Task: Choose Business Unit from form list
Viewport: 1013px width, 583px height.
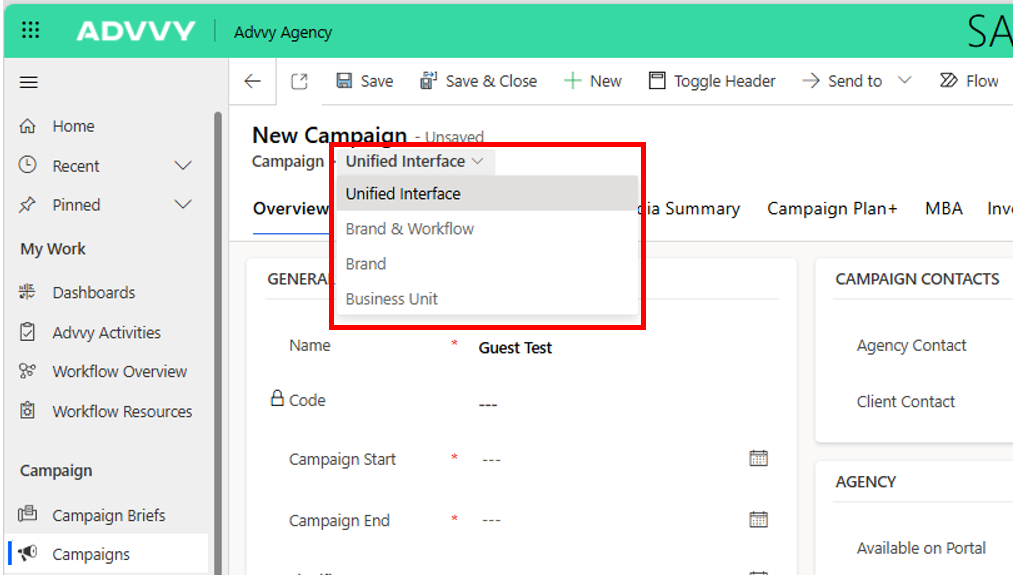Action: tap(392, 299)
